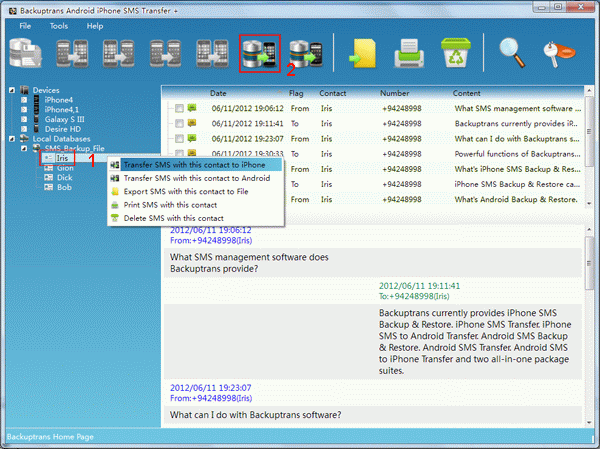Click the SMS_Backup_File label in the tree
600x449 pixels.
75,149
